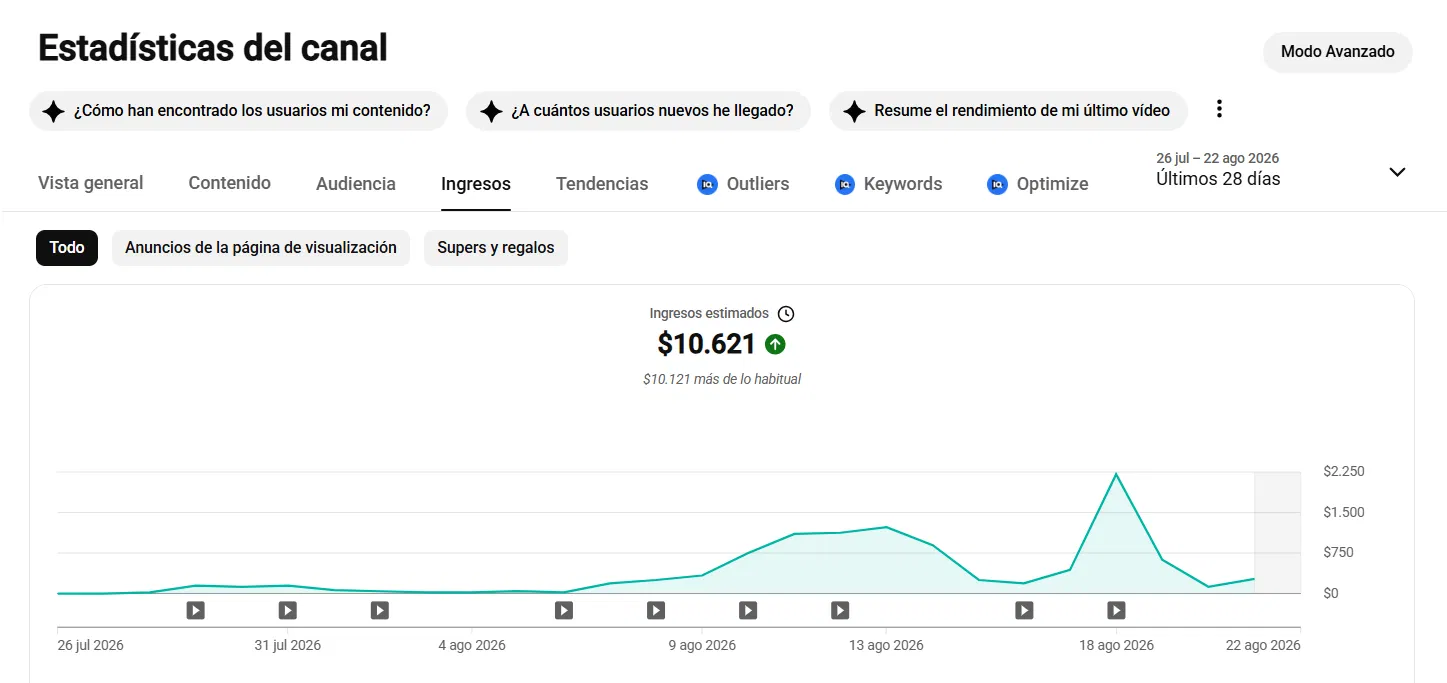1447x683 pixels.
Task: Open the video marker under 18 ago 2026
Action: pyautogui.click(x=1116, y=610)
